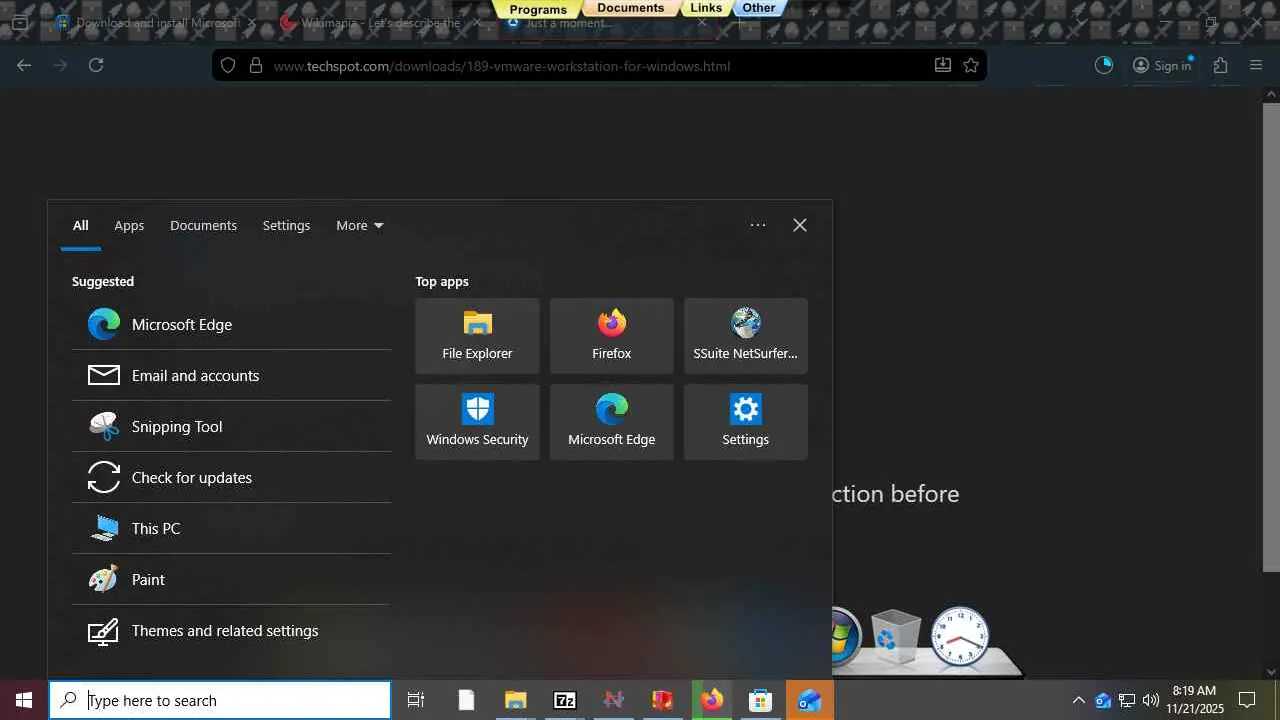
Task: Reload the current Firefox page
Action: (x=96, y=65)
